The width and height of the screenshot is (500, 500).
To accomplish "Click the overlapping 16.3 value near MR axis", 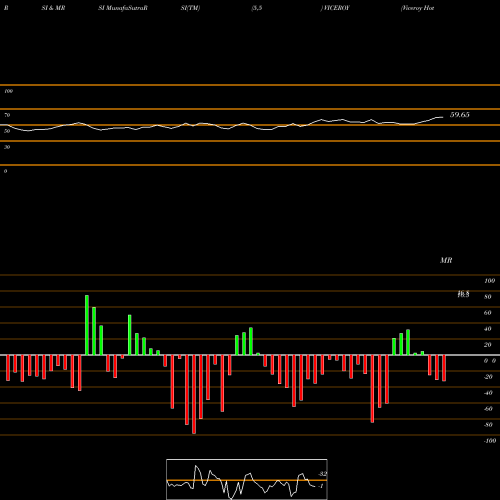I will click(463, 294).
